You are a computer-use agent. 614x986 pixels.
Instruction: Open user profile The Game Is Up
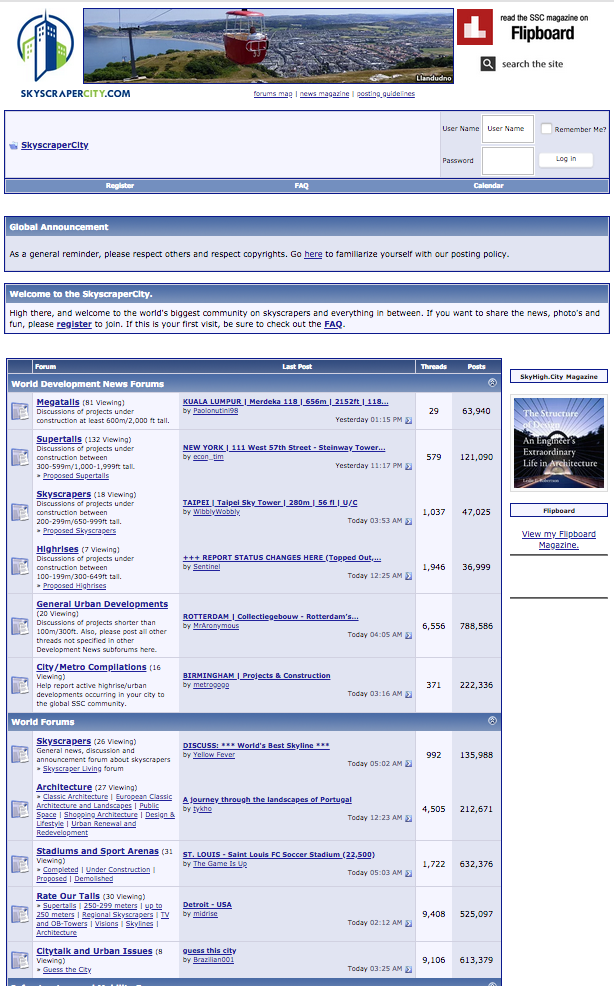point(220,864)
